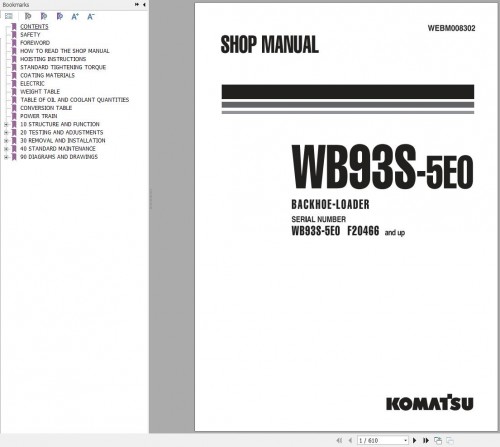The width and height of the screenshot is (500, 447).
Task: Click the bookmark icon beside ELECTRIC
Action: (14, 84)
